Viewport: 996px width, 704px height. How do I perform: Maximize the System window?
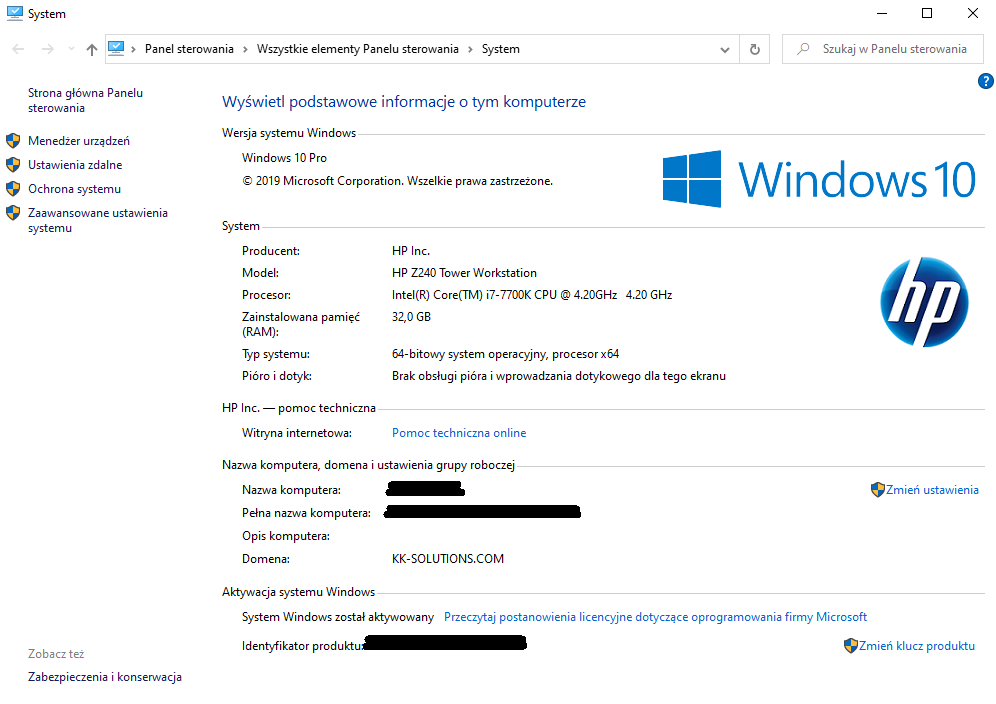(927, 13)
